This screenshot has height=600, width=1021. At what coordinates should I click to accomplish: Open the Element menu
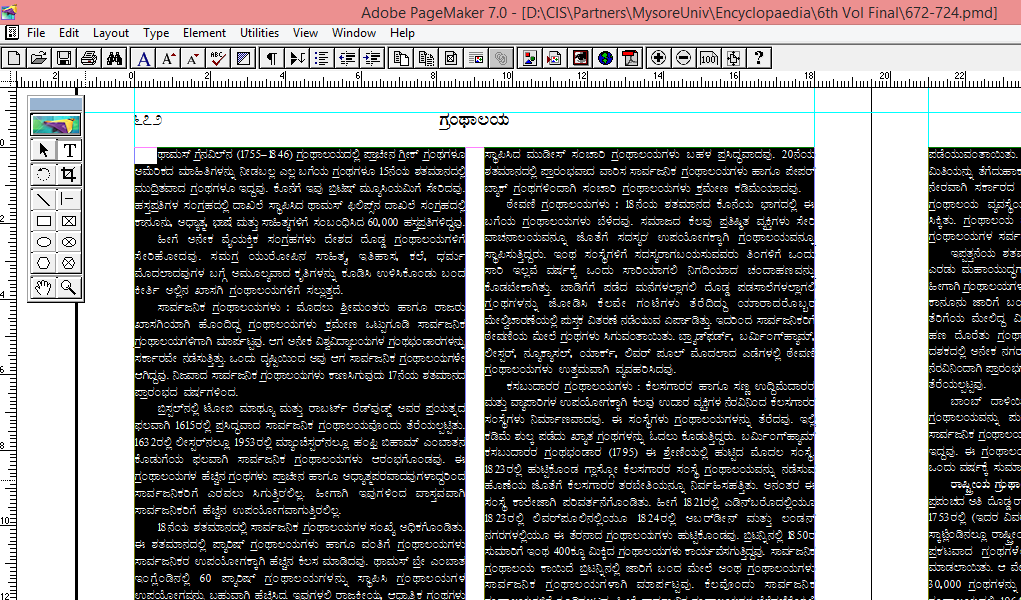(204, 32)
